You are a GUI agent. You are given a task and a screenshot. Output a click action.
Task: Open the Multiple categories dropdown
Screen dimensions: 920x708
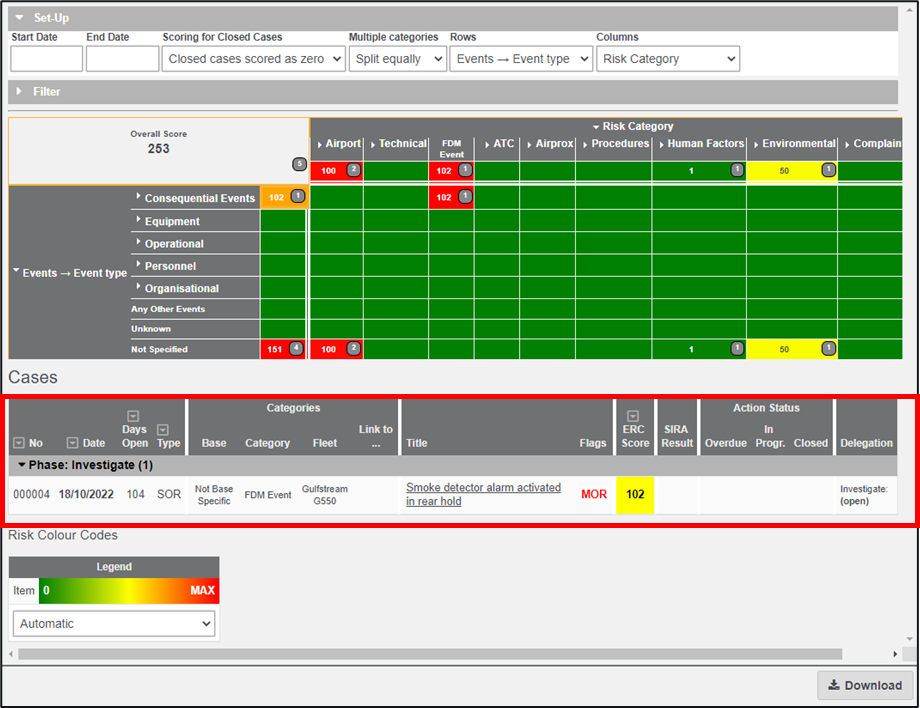[x=397, y=59]
